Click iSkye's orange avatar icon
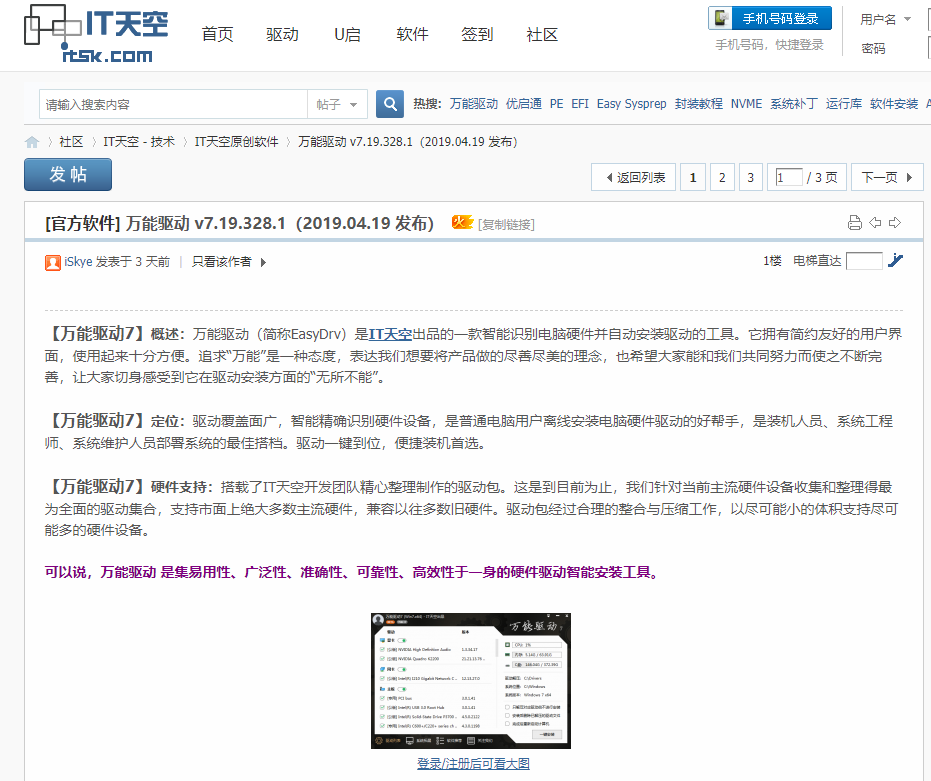Image resolution: width=931 pixels, height=781 pixels. pos(53,263)
